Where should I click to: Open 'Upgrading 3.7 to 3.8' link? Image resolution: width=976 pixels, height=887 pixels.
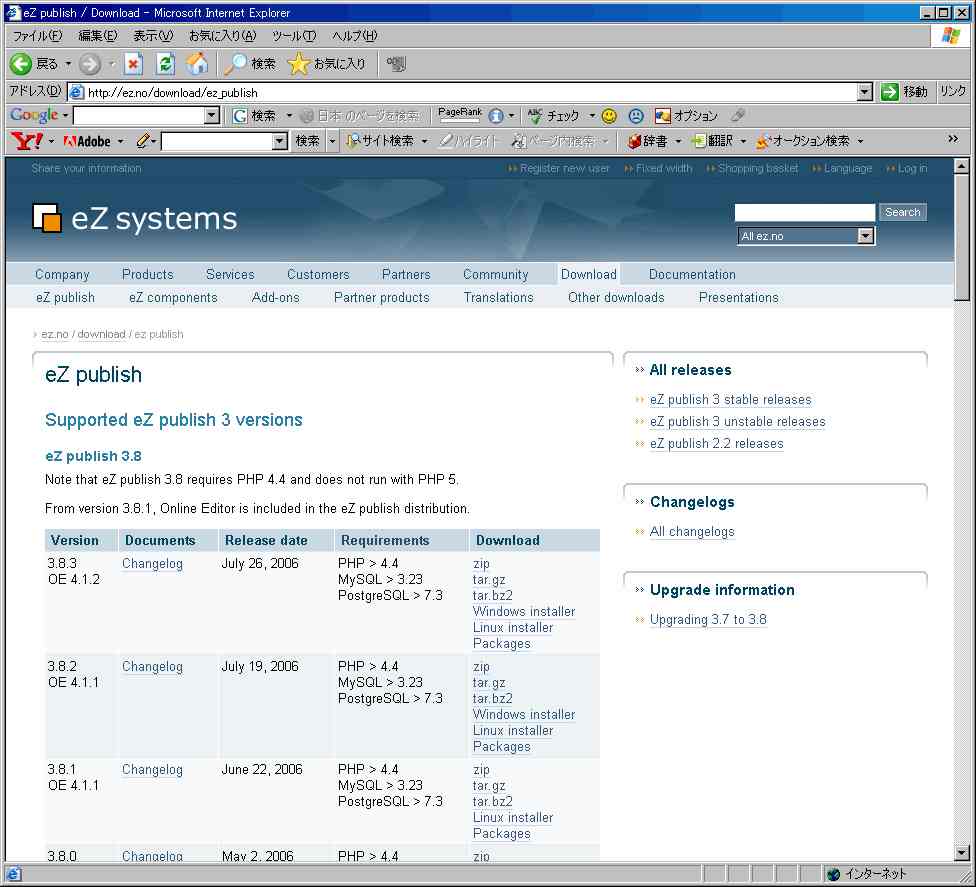[x=708, y=620]
